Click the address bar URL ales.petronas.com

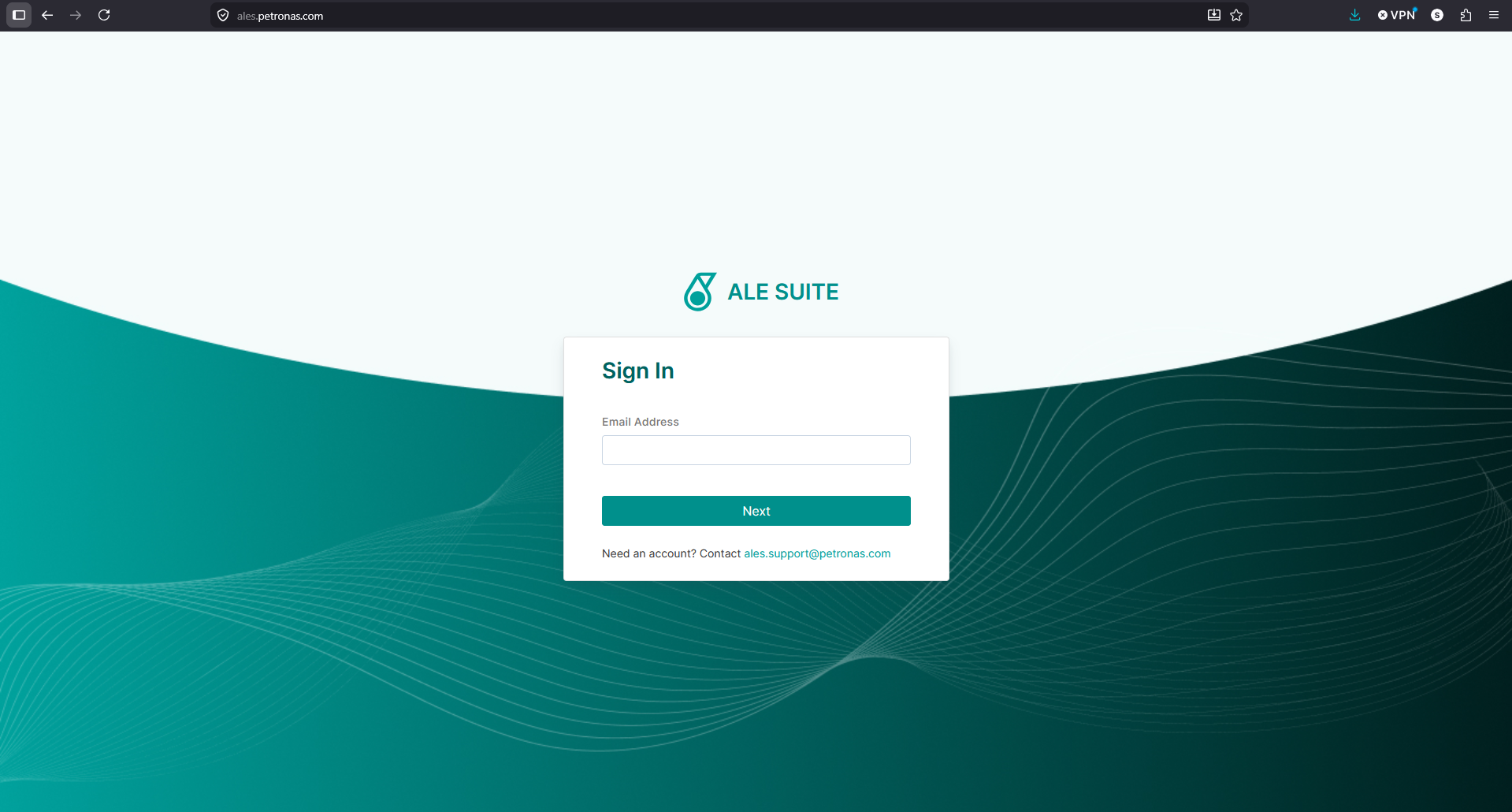(x=280, y=16)
